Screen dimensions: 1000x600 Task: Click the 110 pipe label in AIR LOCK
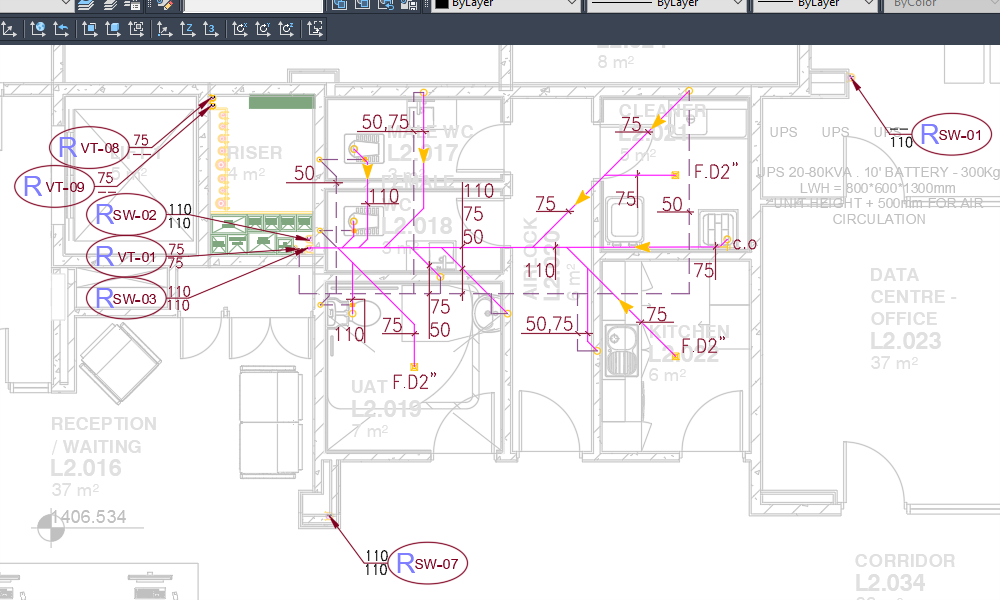pyautogui.click(x=540, y=271)
